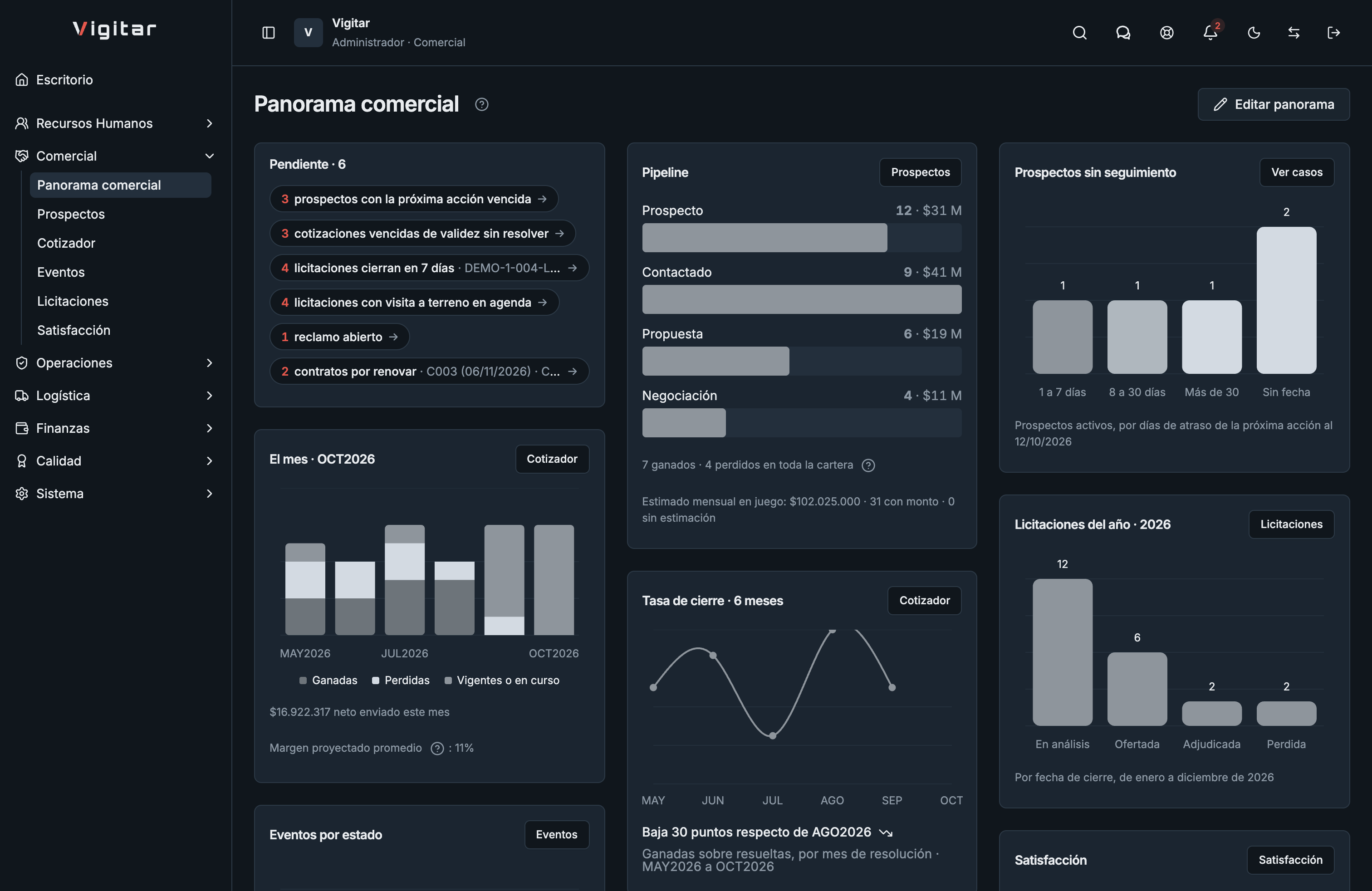The width and height of the screenshot is (1372, 891).
Task: Click Cotizador button in Tasa de cierre card
Action: click(x=924, y=601)
